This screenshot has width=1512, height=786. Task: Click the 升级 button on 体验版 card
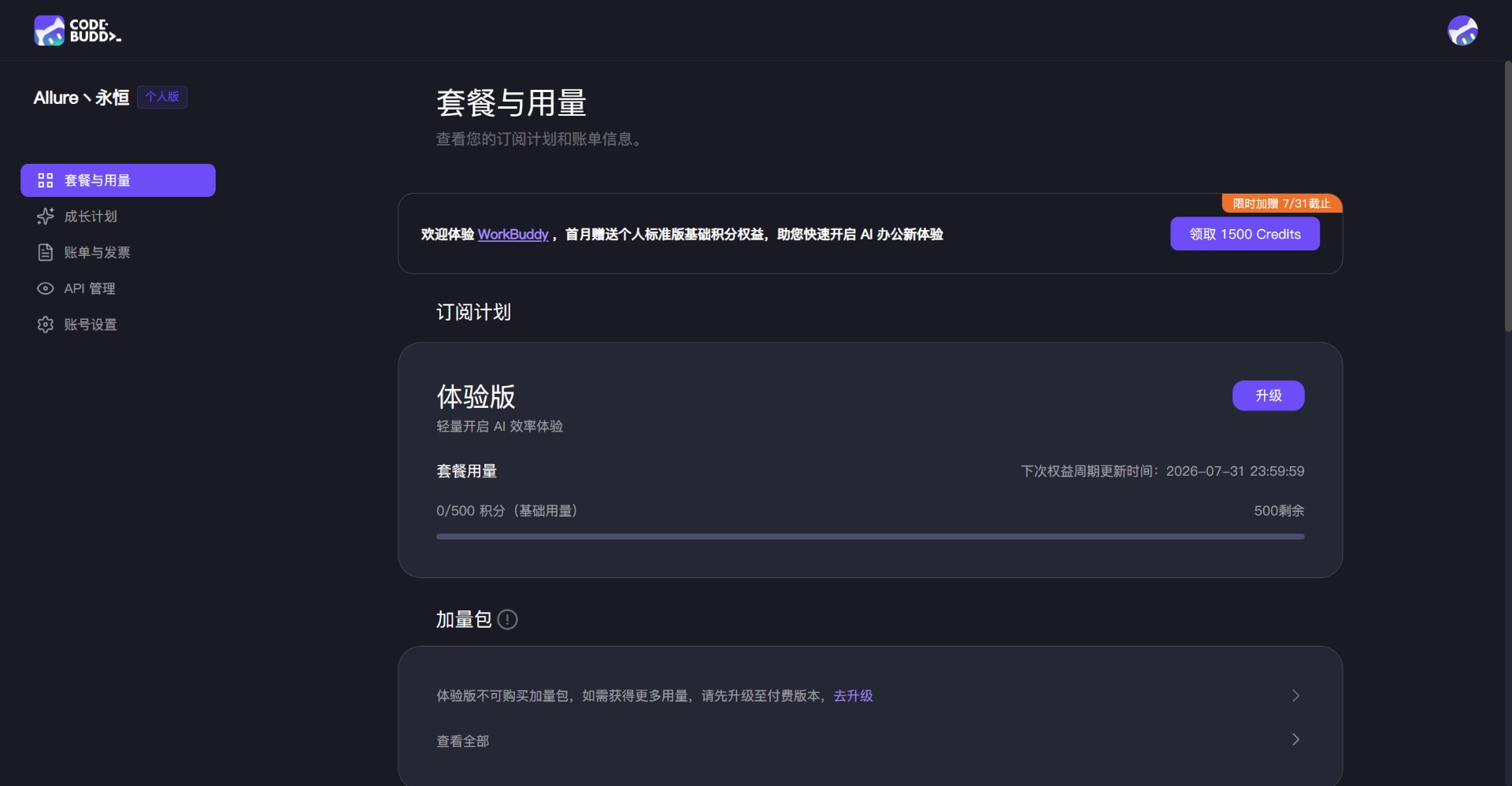tap(1268, 395)
